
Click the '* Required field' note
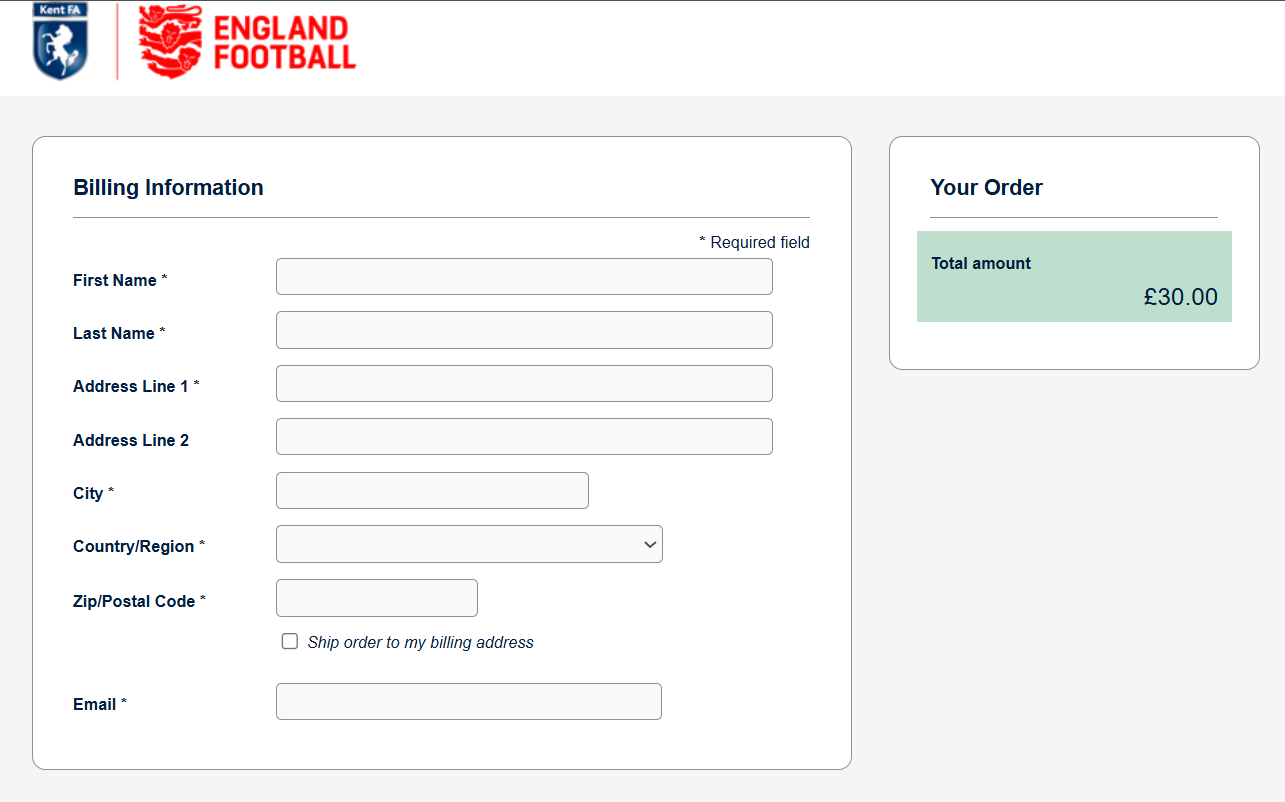(754, 243)
